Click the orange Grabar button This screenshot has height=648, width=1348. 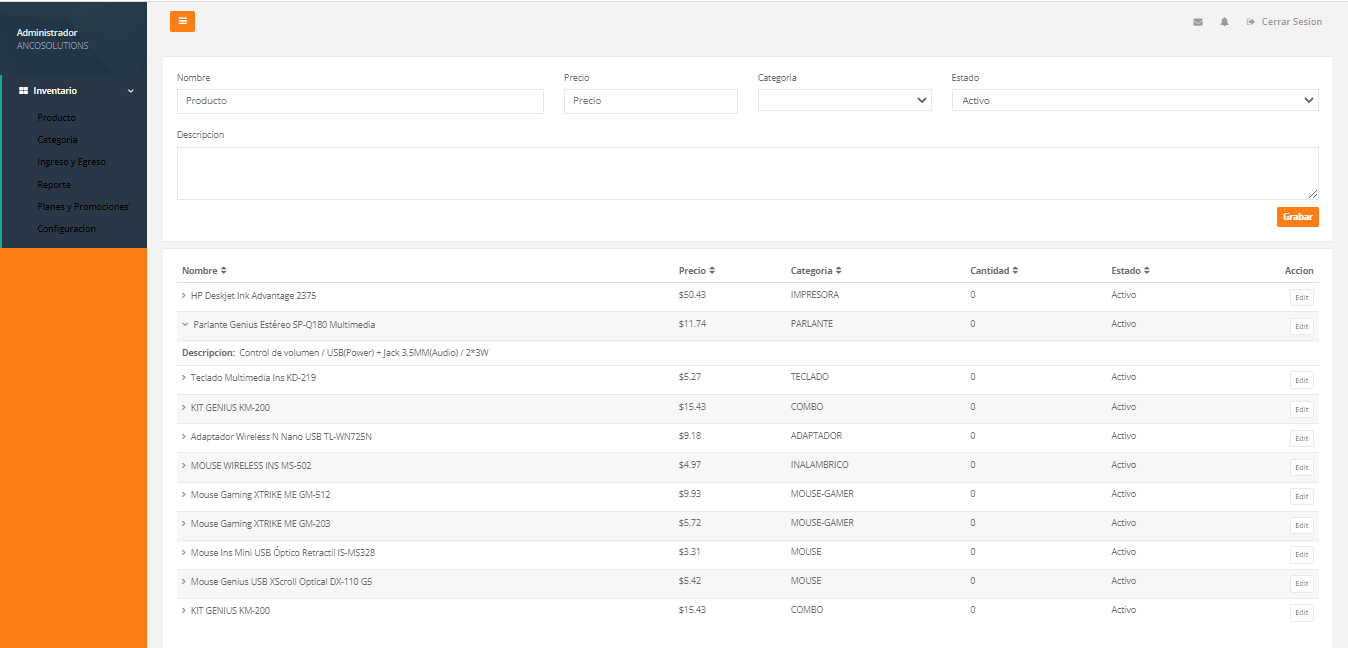click(x=1297, y=217)
